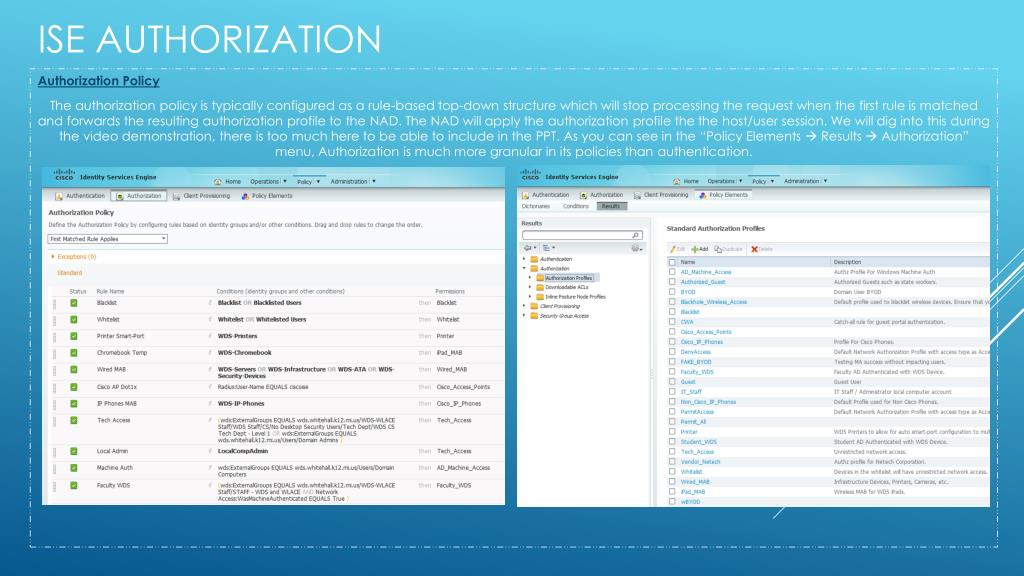This screenshot has height=576, width=1024.
Task: Open the Authorized_Guest profile link
Action: (x=703, y=282)
